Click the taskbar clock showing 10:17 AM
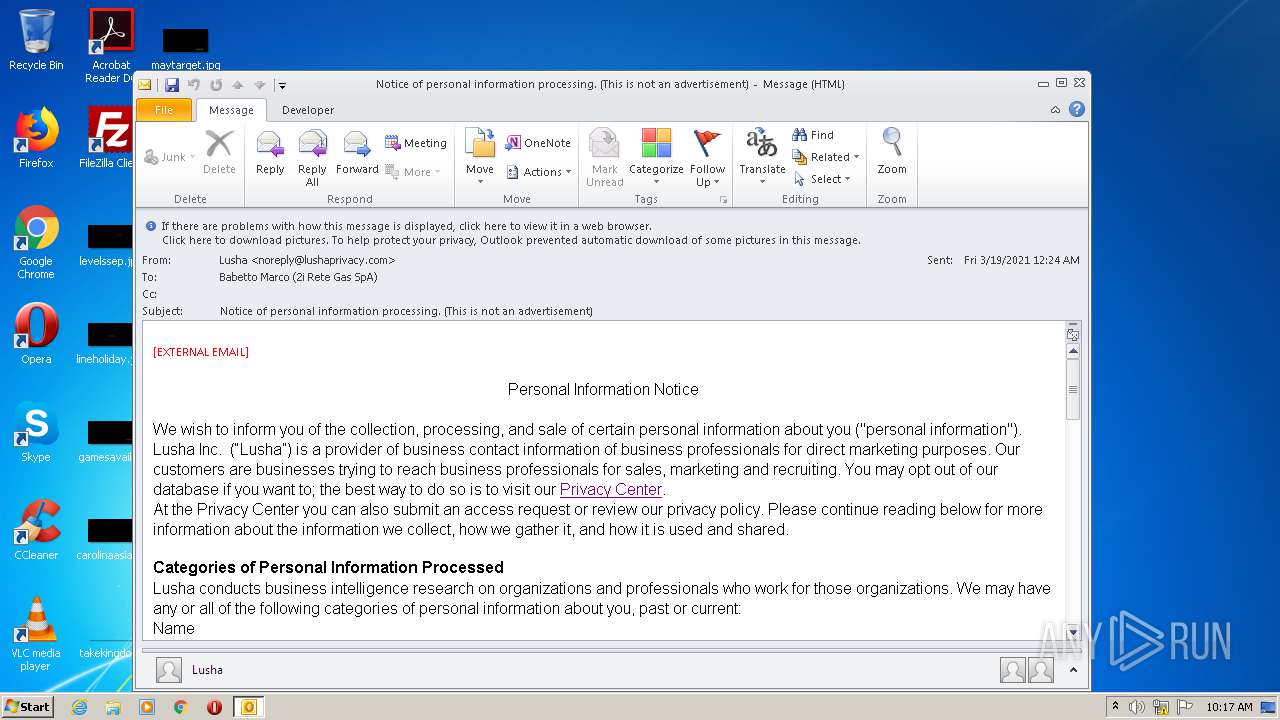This screenshot has width=1280, height=720. (1229, 707)
